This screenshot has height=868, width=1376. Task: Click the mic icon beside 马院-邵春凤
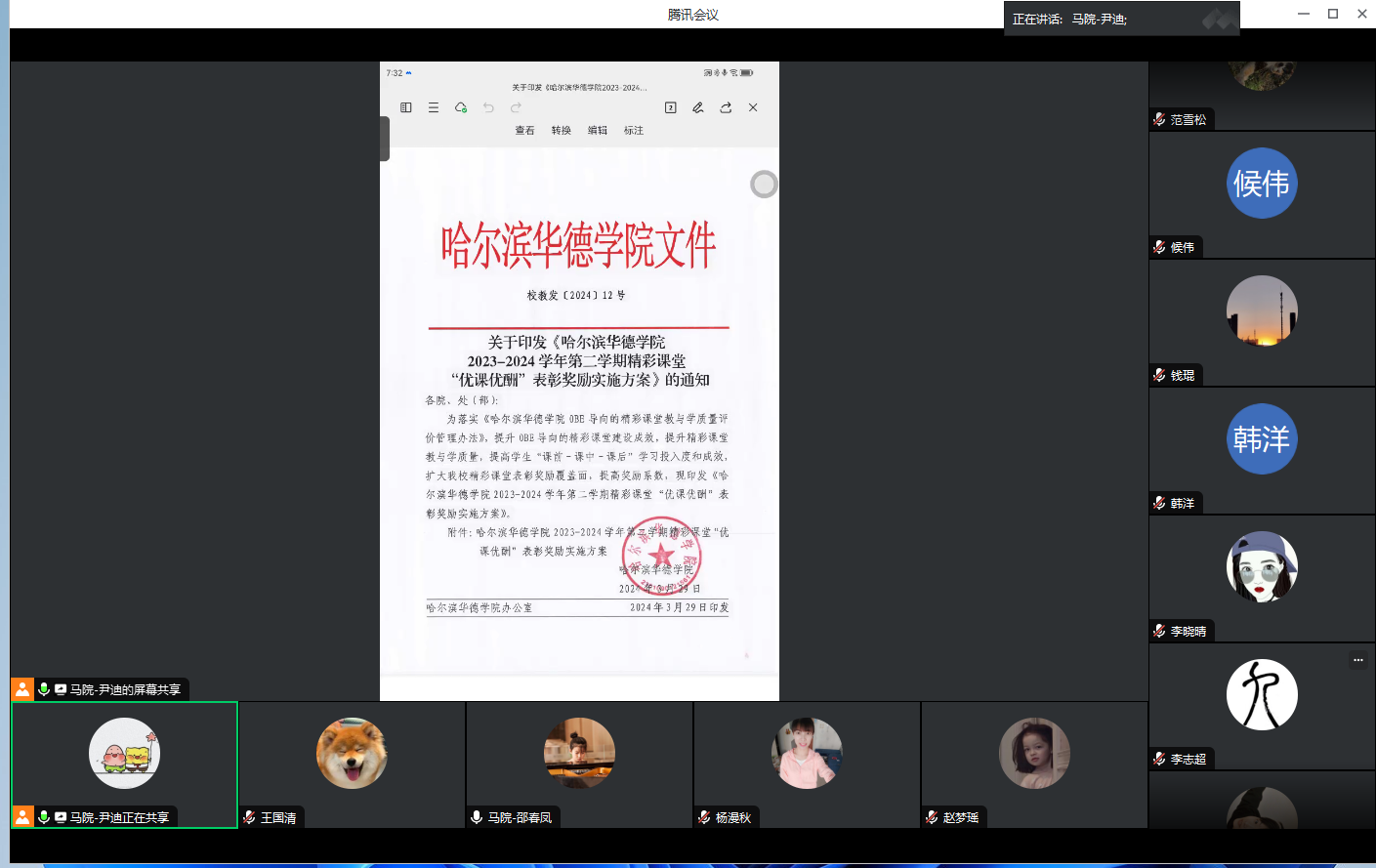477,817
